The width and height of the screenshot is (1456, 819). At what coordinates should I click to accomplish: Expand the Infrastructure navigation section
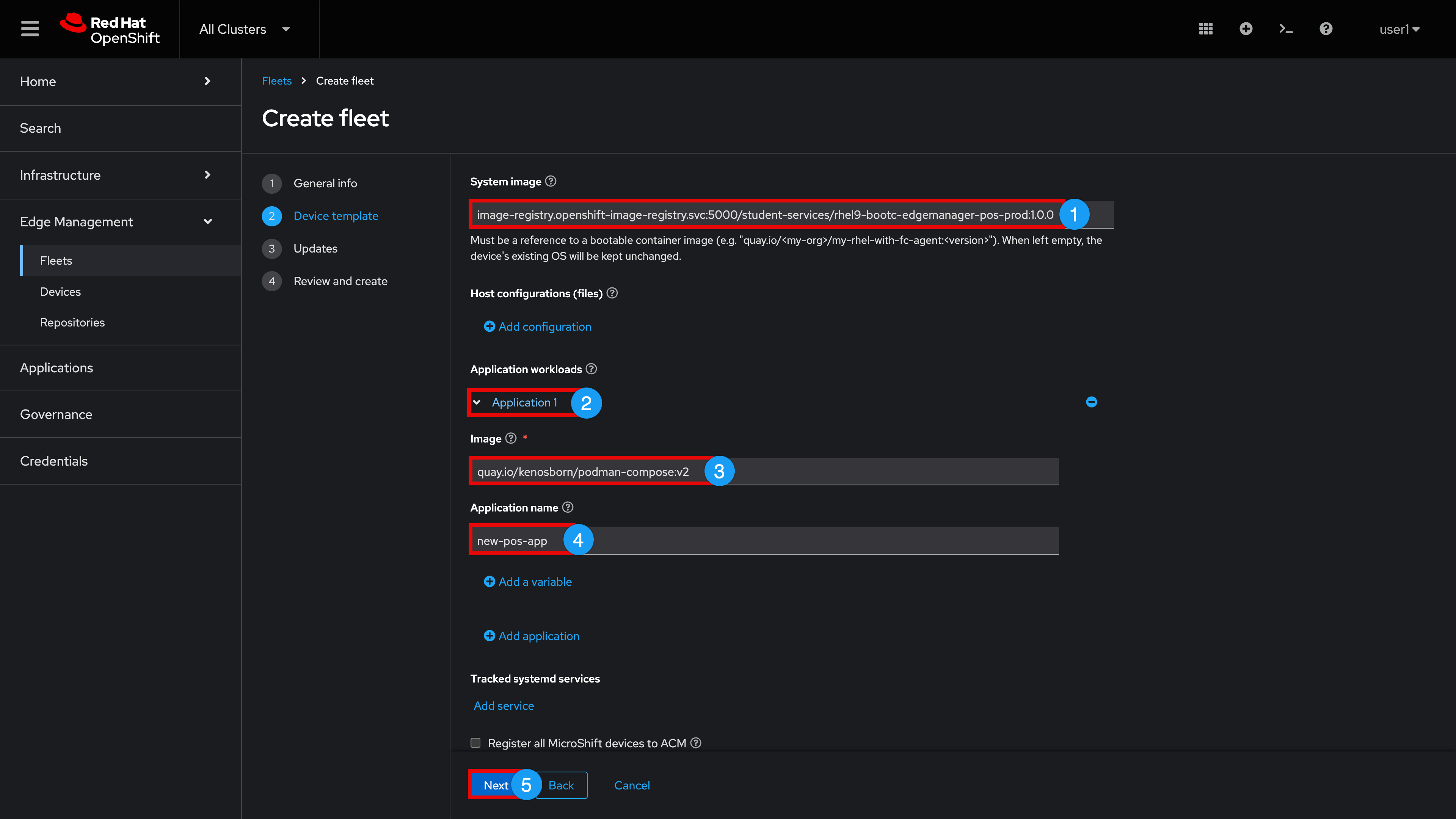coord(121,175)
